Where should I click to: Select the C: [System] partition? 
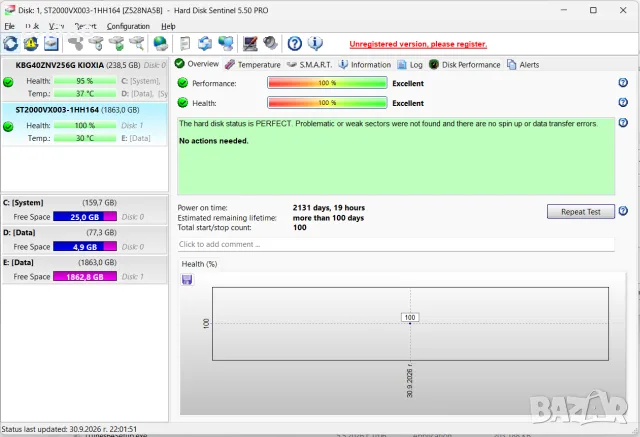(x=84, y=210)
